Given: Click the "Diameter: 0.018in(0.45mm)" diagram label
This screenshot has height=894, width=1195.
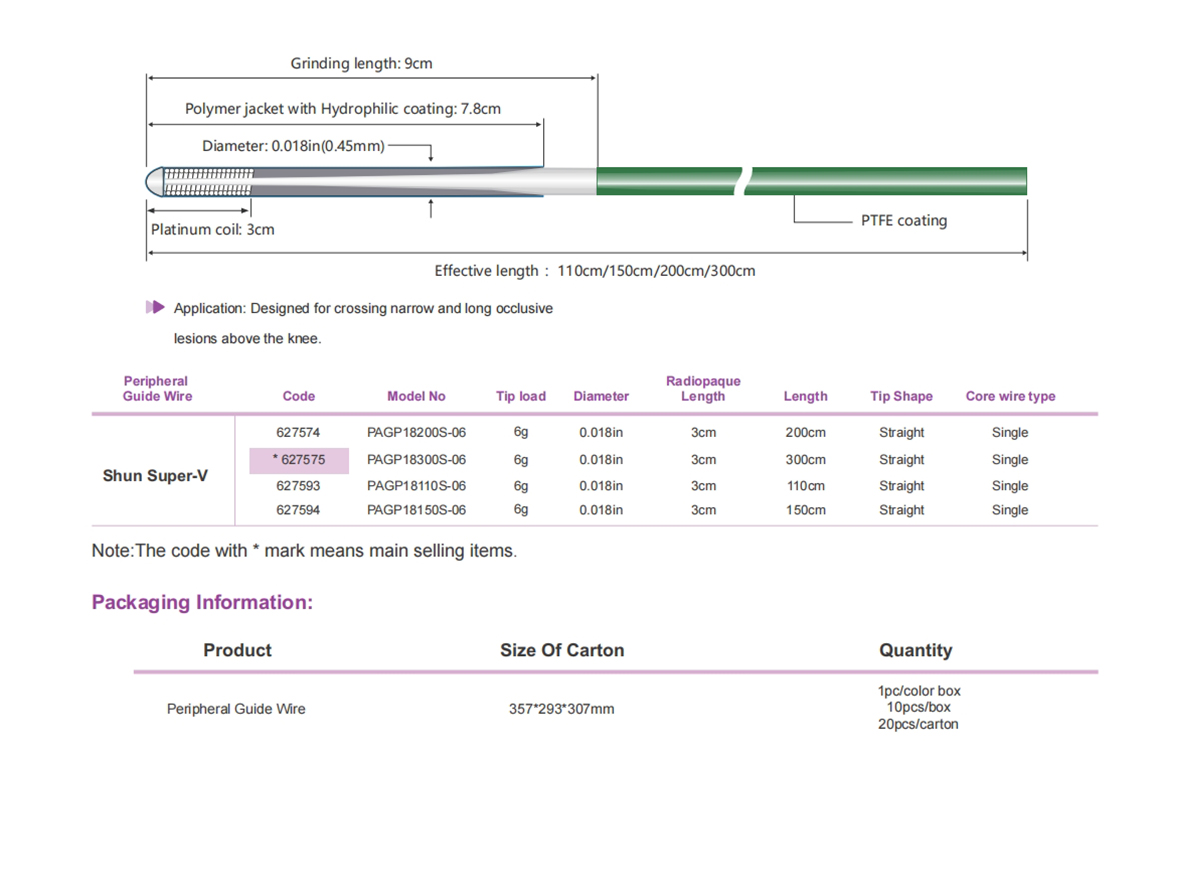Looking at the screenshot, I should click(293, 146).
